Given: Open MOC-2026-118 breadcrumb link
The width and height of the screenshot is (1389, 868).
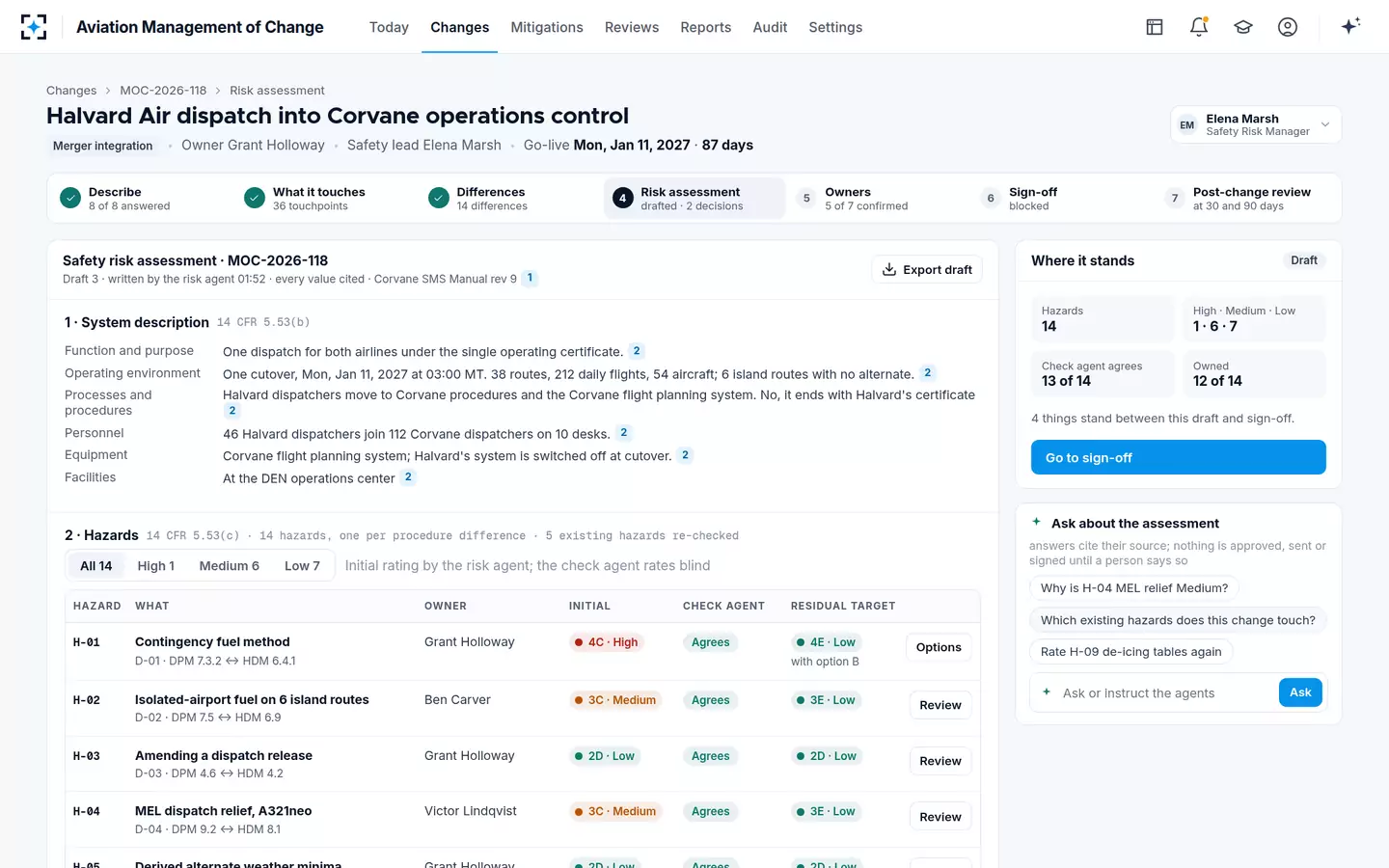Looking at the screenshot, I should click(163, 91).
